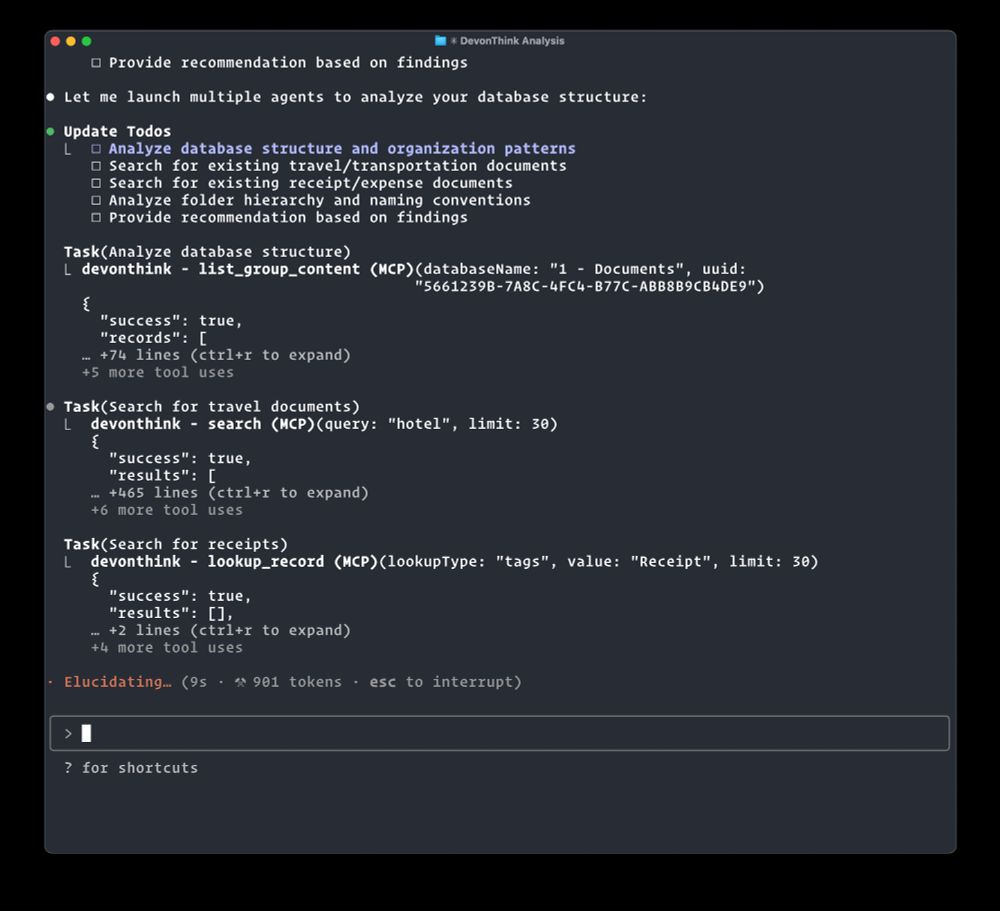Screen dimensions: 1000x911
Task: Click the gray bullet beside Task(Search for travel documents)
Action: (x=50, y=406)
